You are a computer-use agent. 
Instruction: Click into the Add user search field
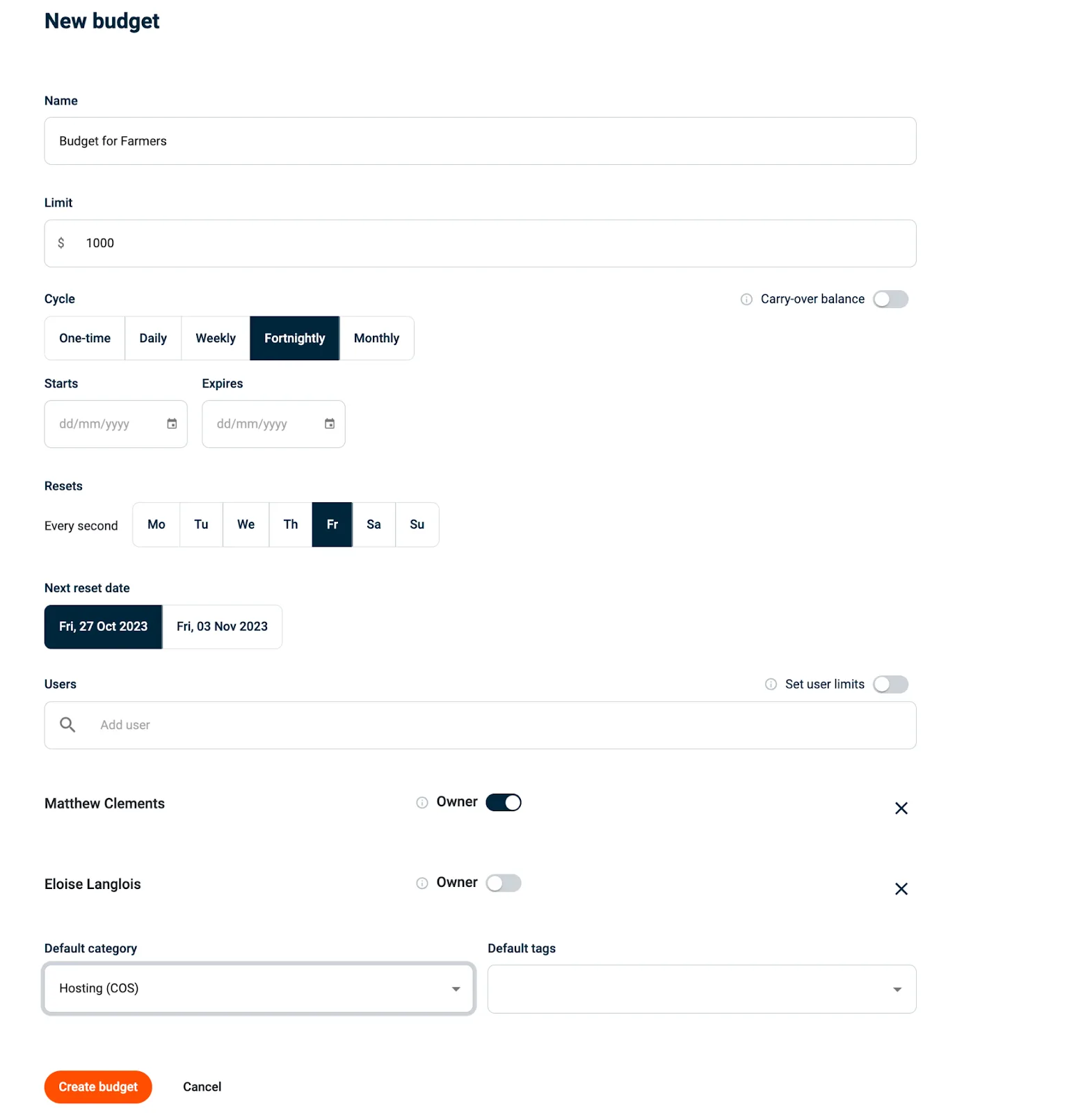pos(480,726)
